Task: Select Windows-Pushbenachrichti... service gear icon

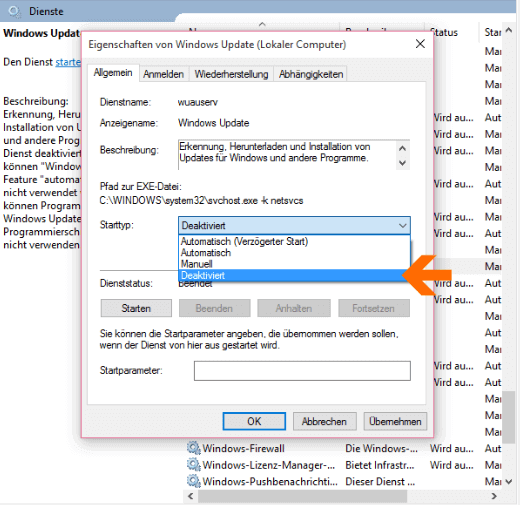Action: coord(193,481)
